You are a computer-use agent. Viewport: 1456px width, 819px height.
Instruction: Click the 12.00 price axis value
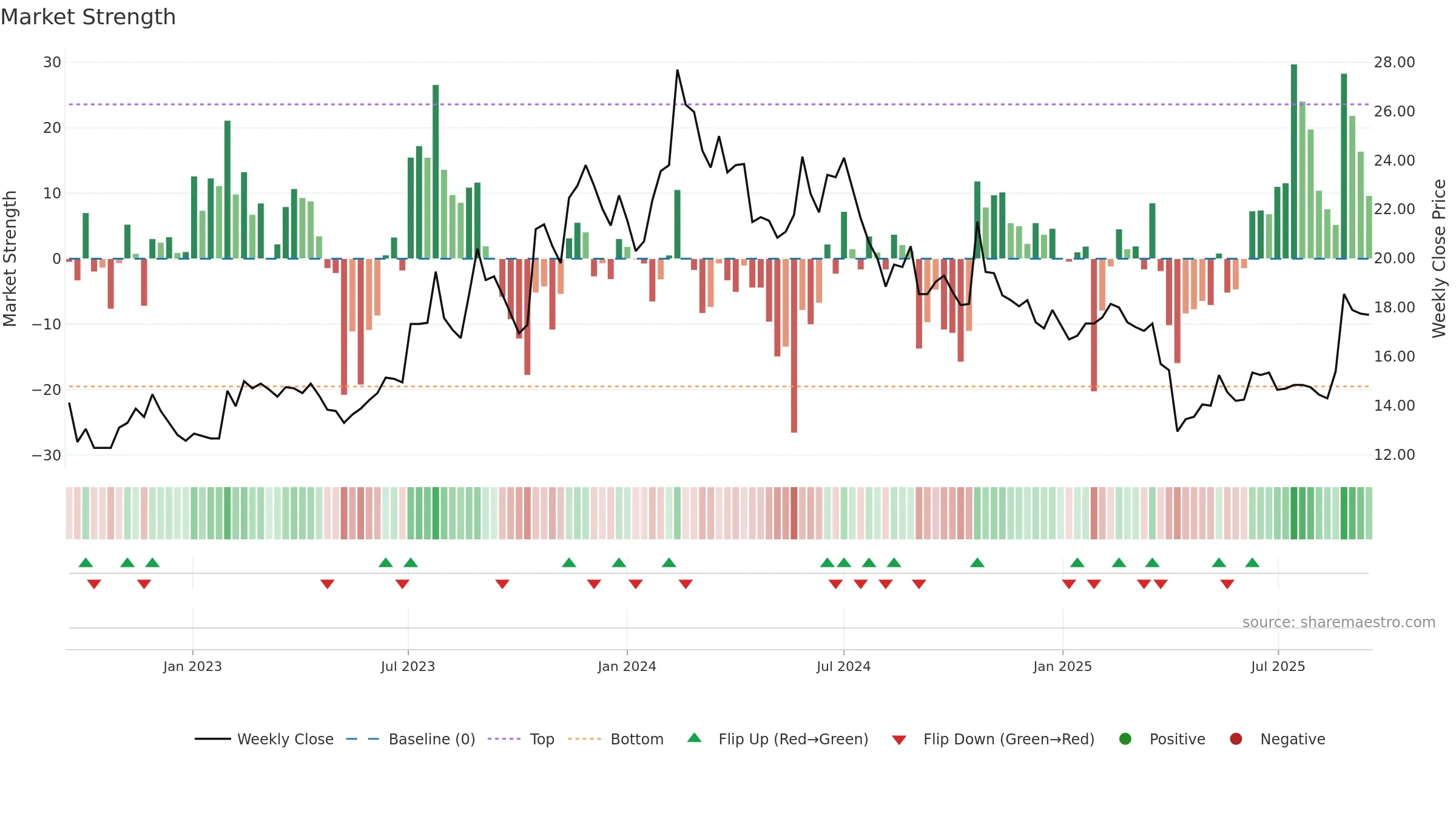coord(1394,455)
